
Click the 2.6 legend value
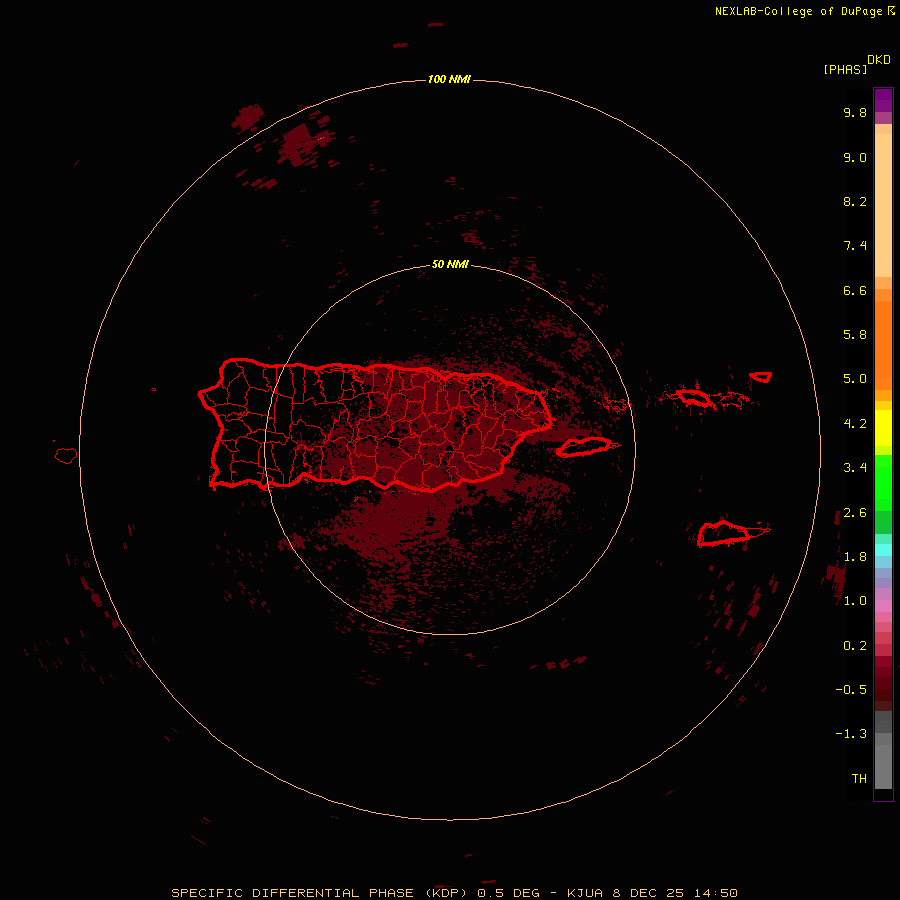click(855, 513)
